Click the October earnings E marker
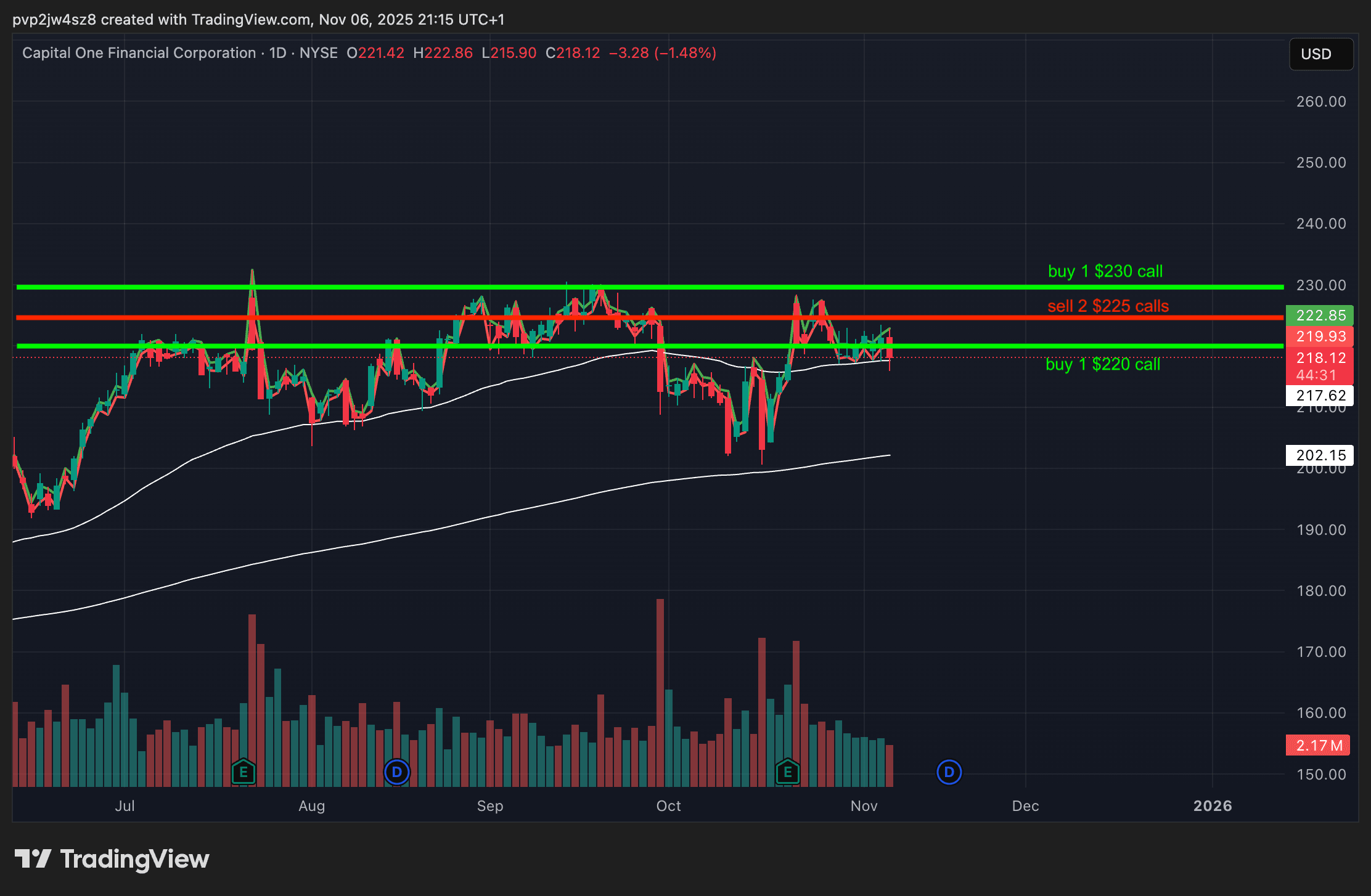1371x896 pixels. click(787, 772)
